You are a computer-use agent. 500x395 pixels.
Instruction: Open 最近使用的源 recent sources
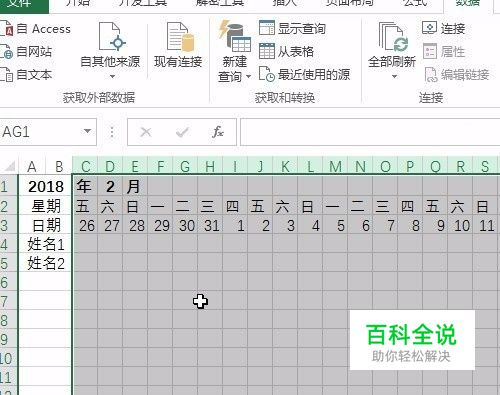tap(304, 74)
